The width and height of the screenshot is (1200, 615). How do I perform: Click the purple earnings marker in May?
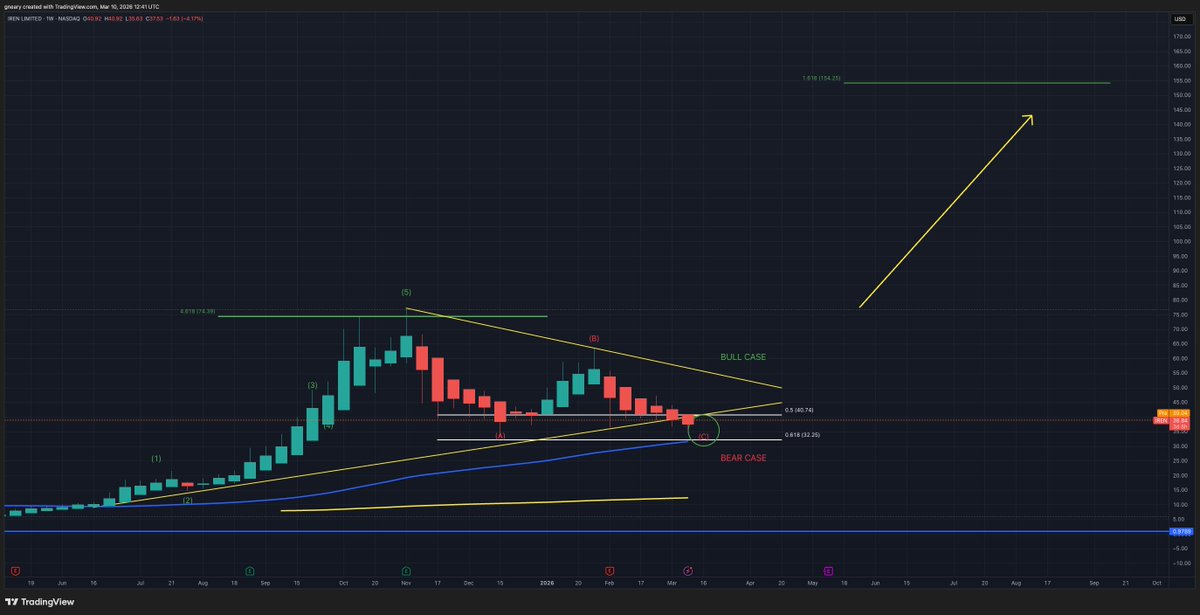828,569
